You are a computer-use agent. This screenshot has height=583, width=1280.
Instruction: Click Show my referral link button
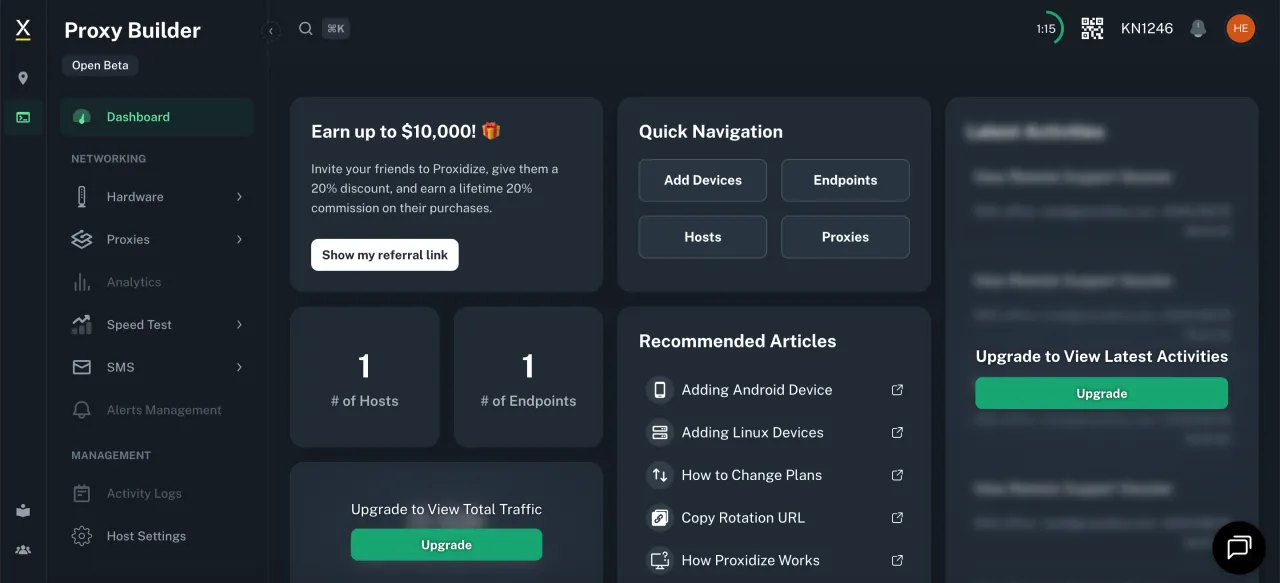point(384,255)
